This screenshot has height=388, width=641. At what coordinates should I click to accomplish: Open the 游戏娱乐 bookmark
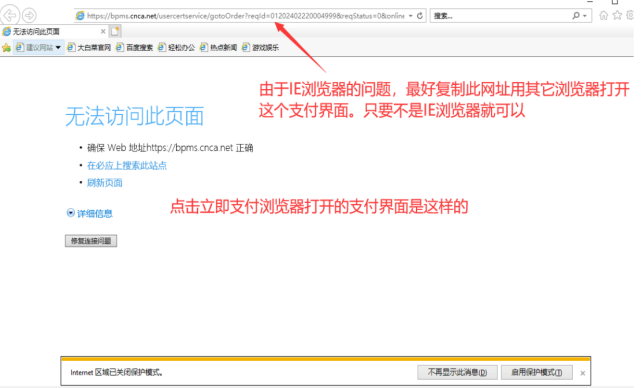[x=260, y=48]
